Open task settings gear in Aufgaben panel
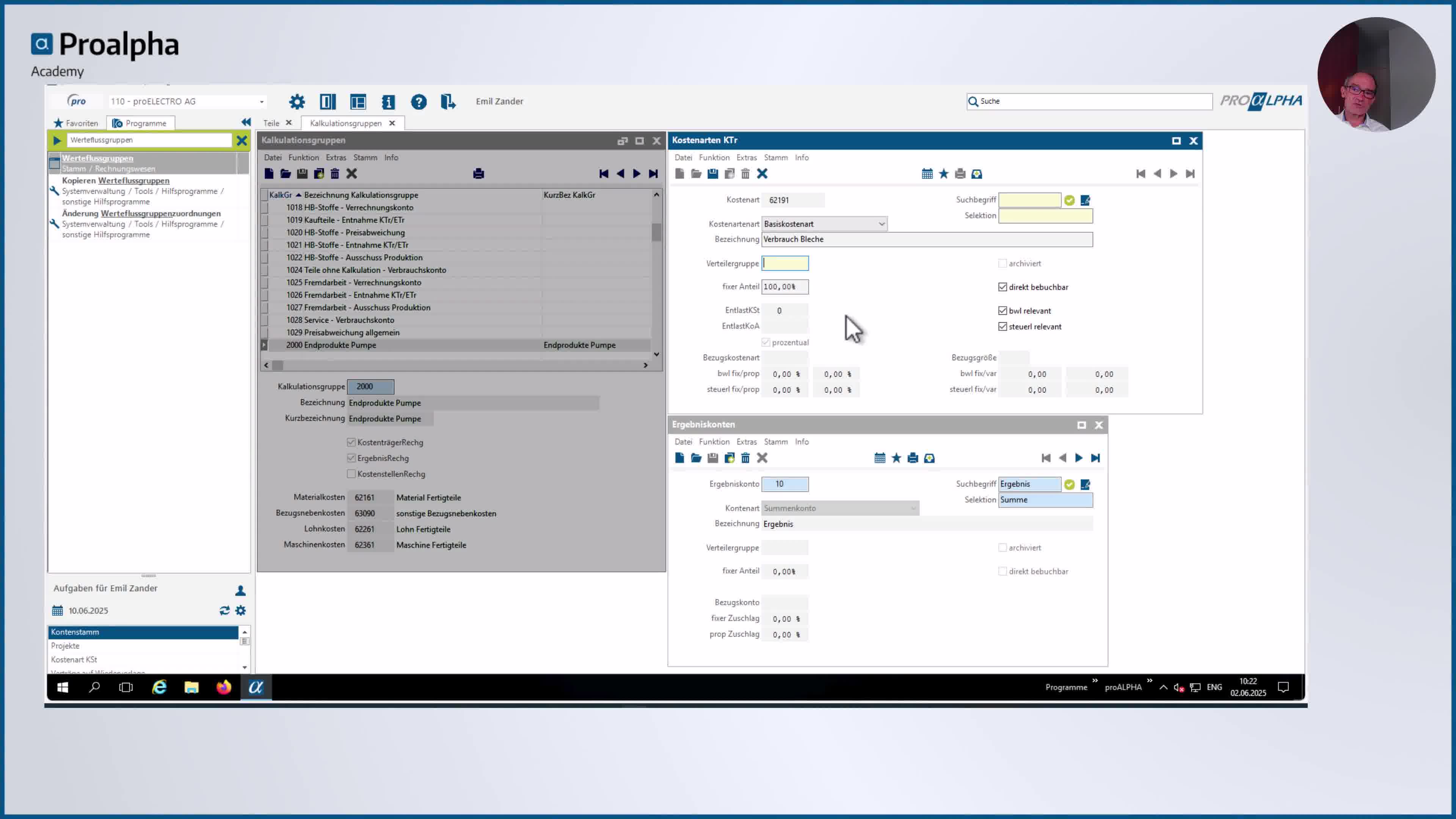The image size is (1456, 819). tap(240, 610)
